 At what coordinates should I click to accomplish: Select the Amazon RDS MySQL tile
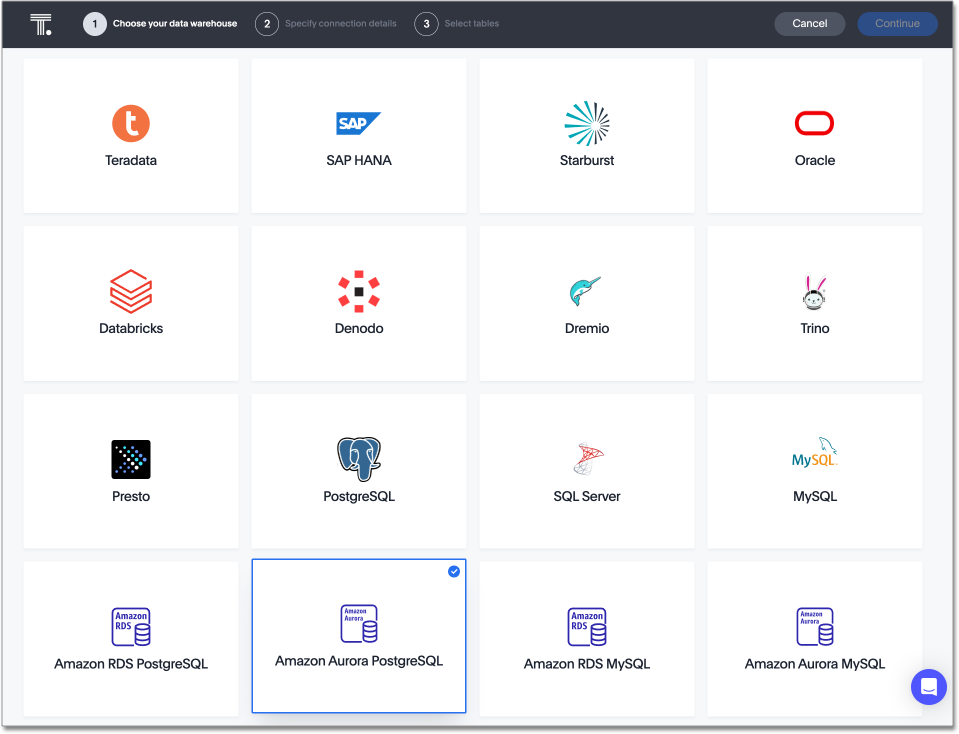[586, 636]
